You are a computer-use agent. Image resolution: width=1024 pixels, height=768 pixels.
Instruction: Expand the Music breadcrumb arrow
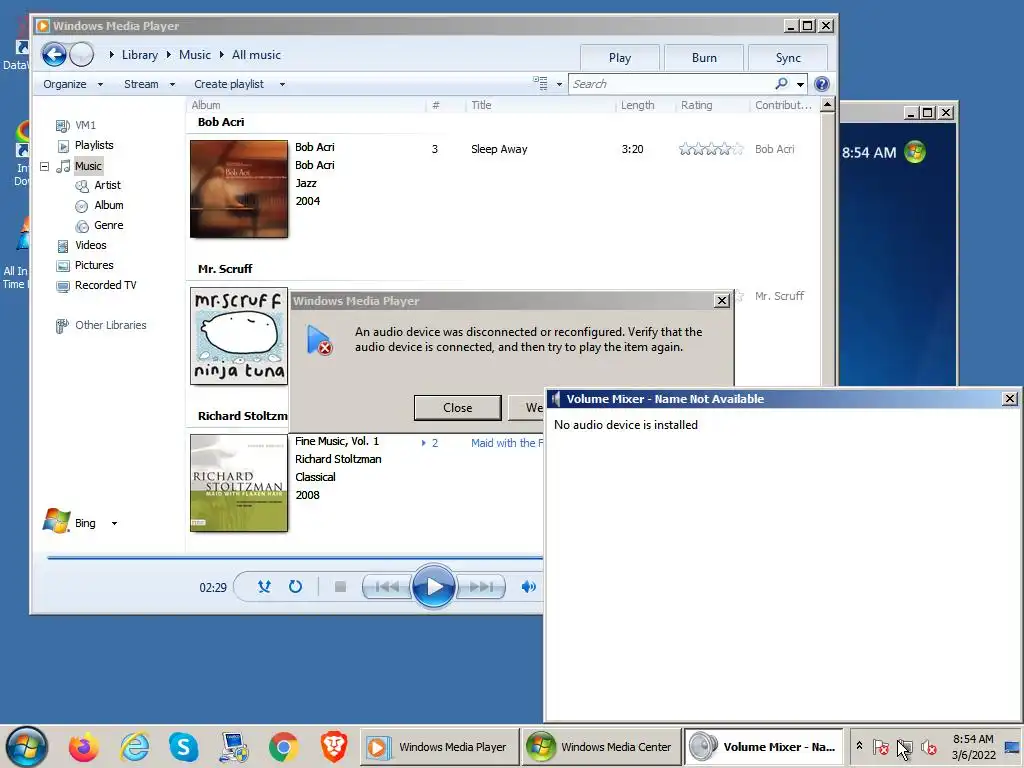[x=222, y=55]
